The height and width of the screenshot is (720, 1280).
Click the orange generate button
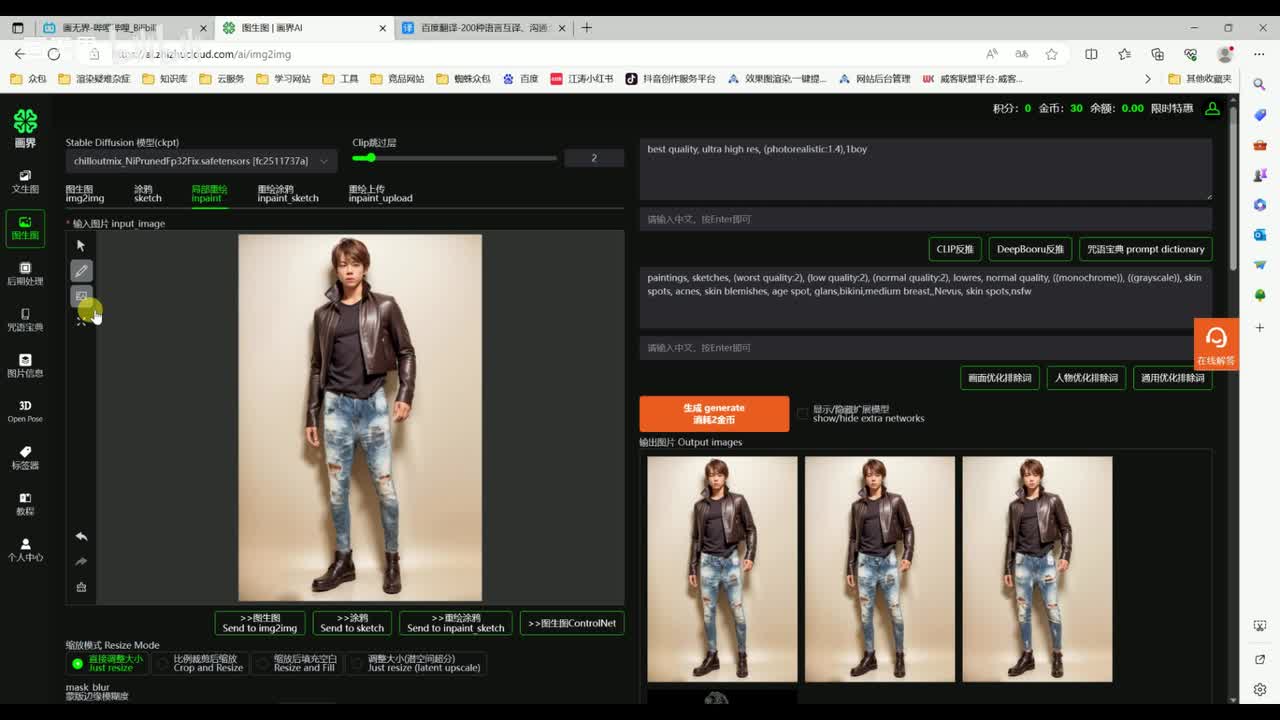714,414
